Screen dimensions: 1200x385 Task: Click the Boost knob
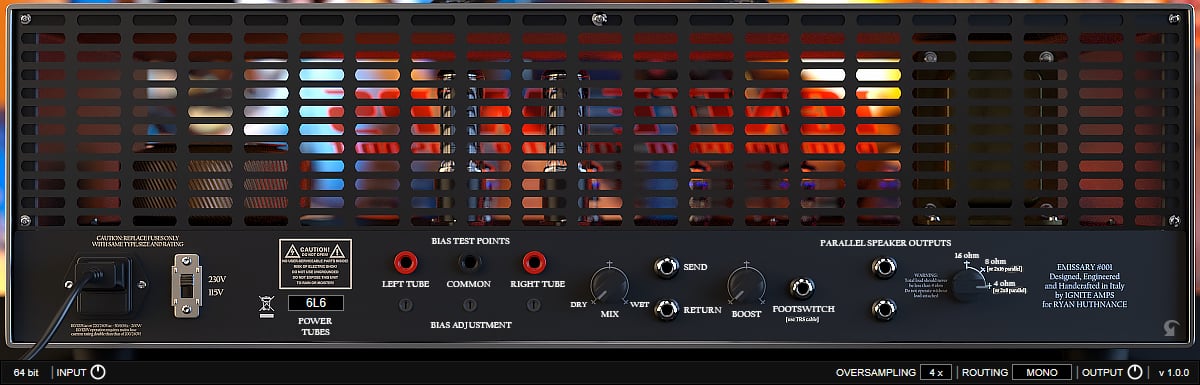coord(746,285)
